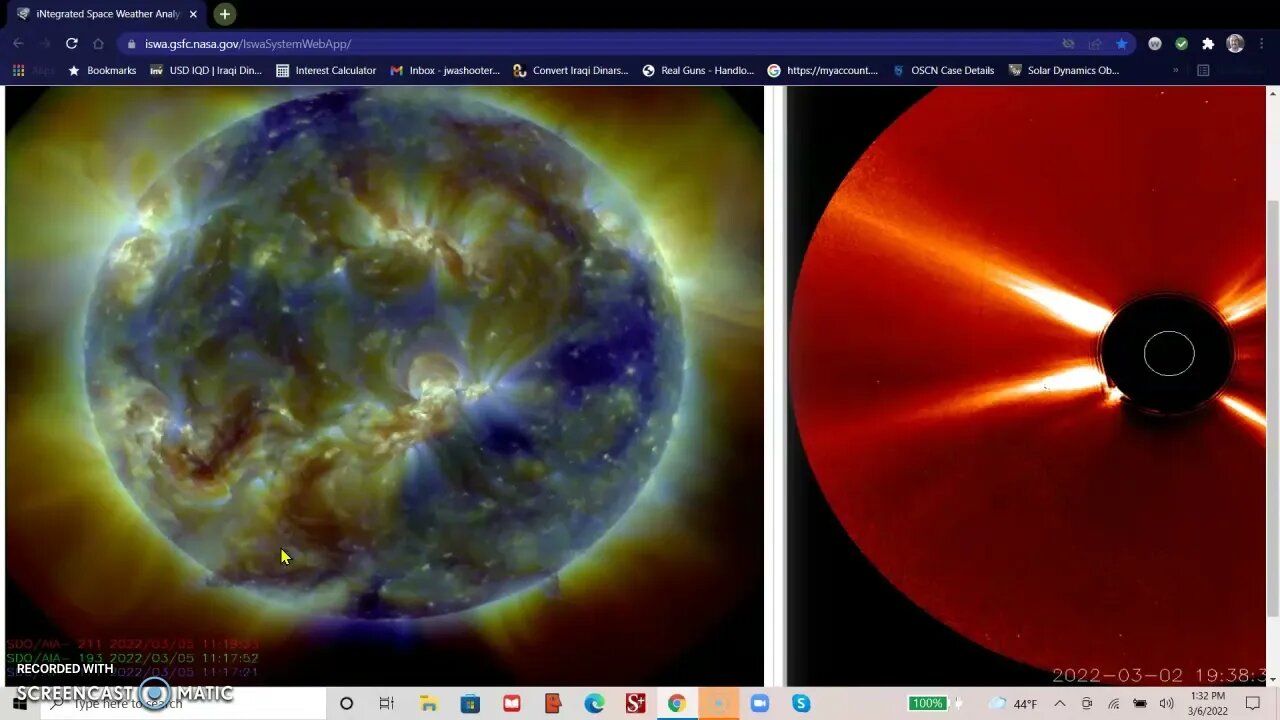This screenshot has width=1280, height=720.
Task: Click the red coronagraph image
Action: (1026, 386)
